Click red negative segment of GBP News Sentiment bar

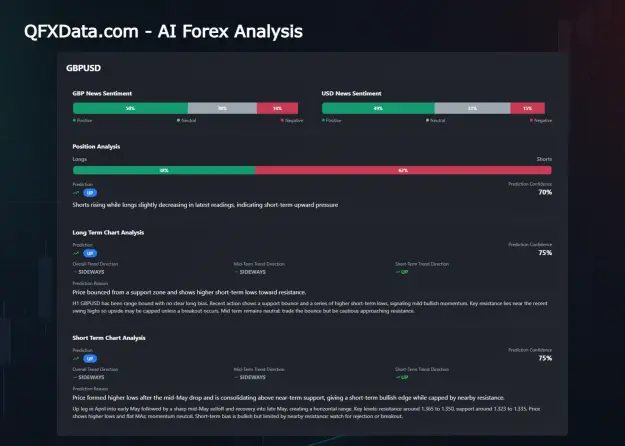(277, 108)
